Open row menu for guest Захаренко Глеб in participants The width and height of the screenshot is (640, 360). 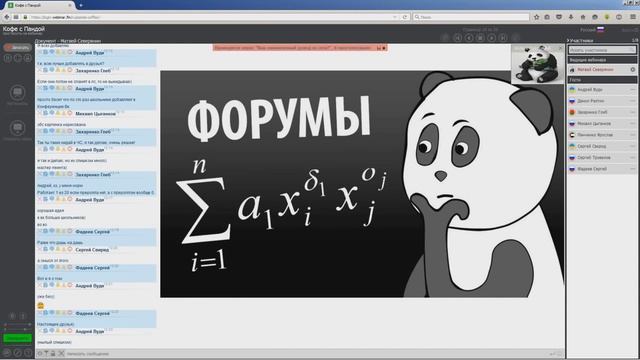(633, 112)
